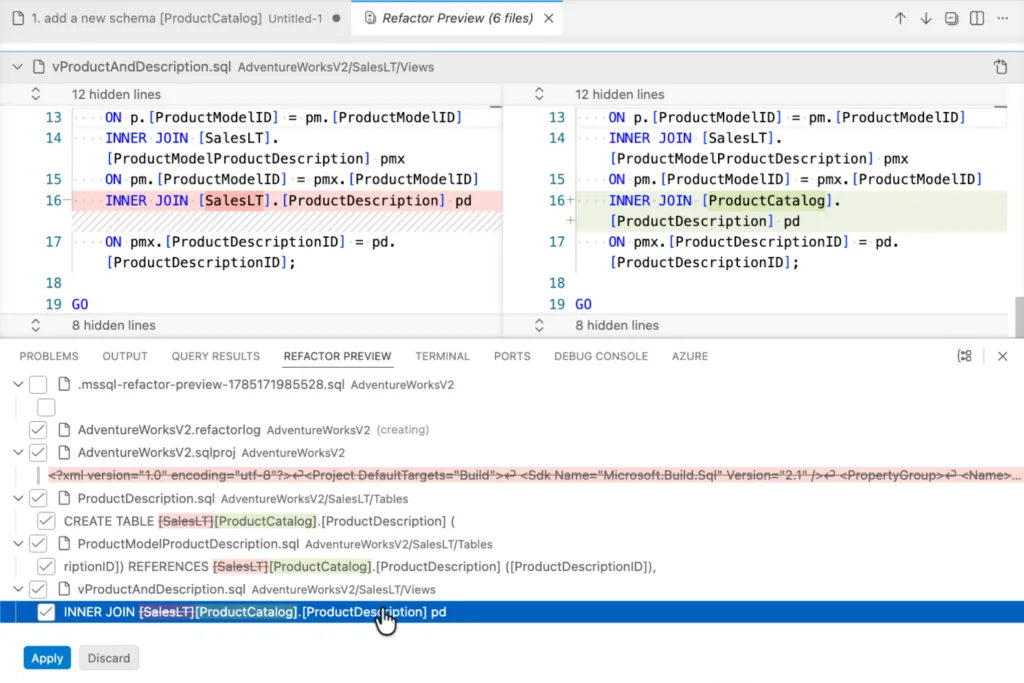
Task: Select the Refactor Preview panel tab
Action: tap(338, 356)
